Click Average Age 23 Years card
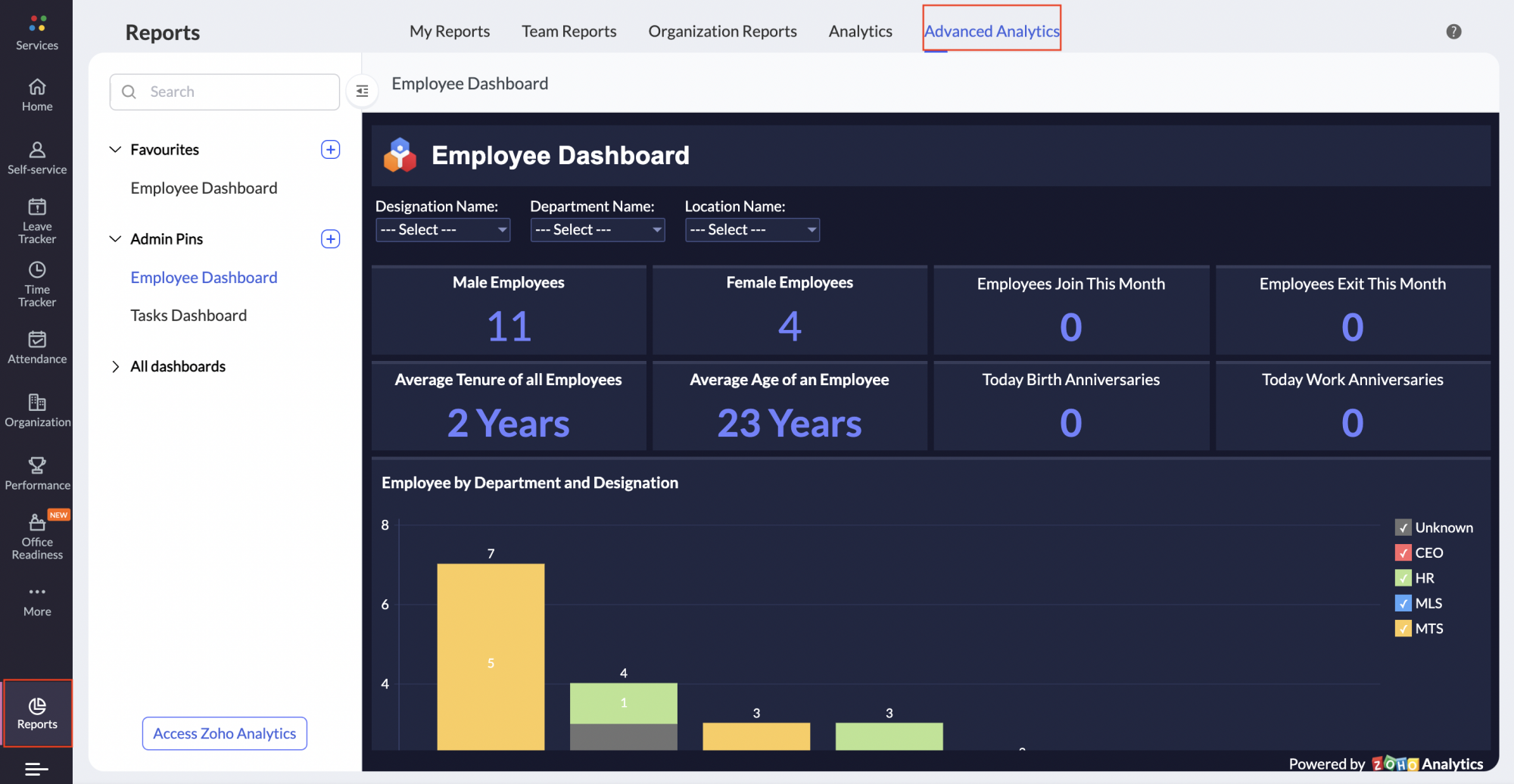This screenshot has height=784, width=1514. tap(790, 406)
